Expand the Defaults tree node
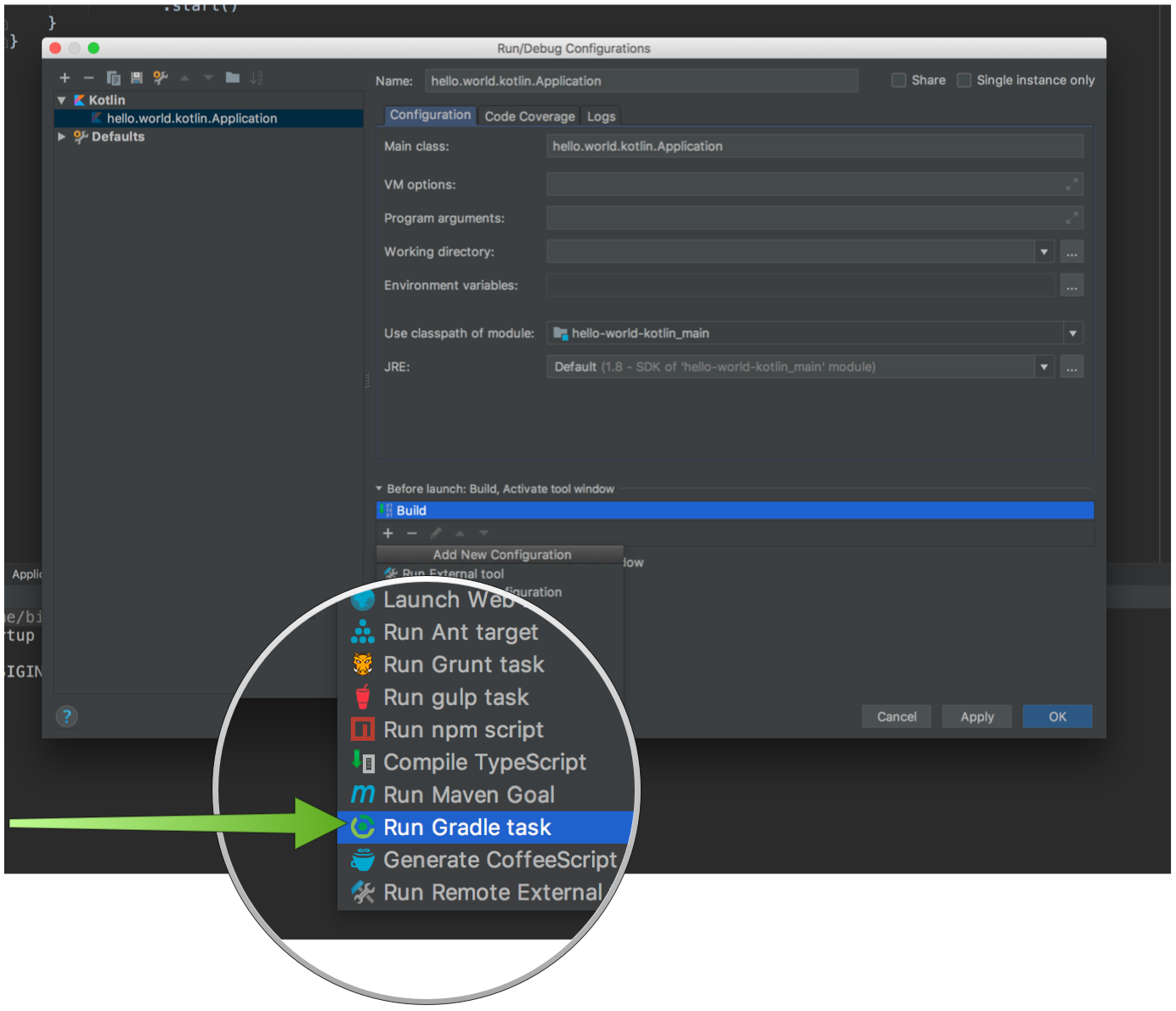Screen dimensions: 1176x1011 [60, 136]
